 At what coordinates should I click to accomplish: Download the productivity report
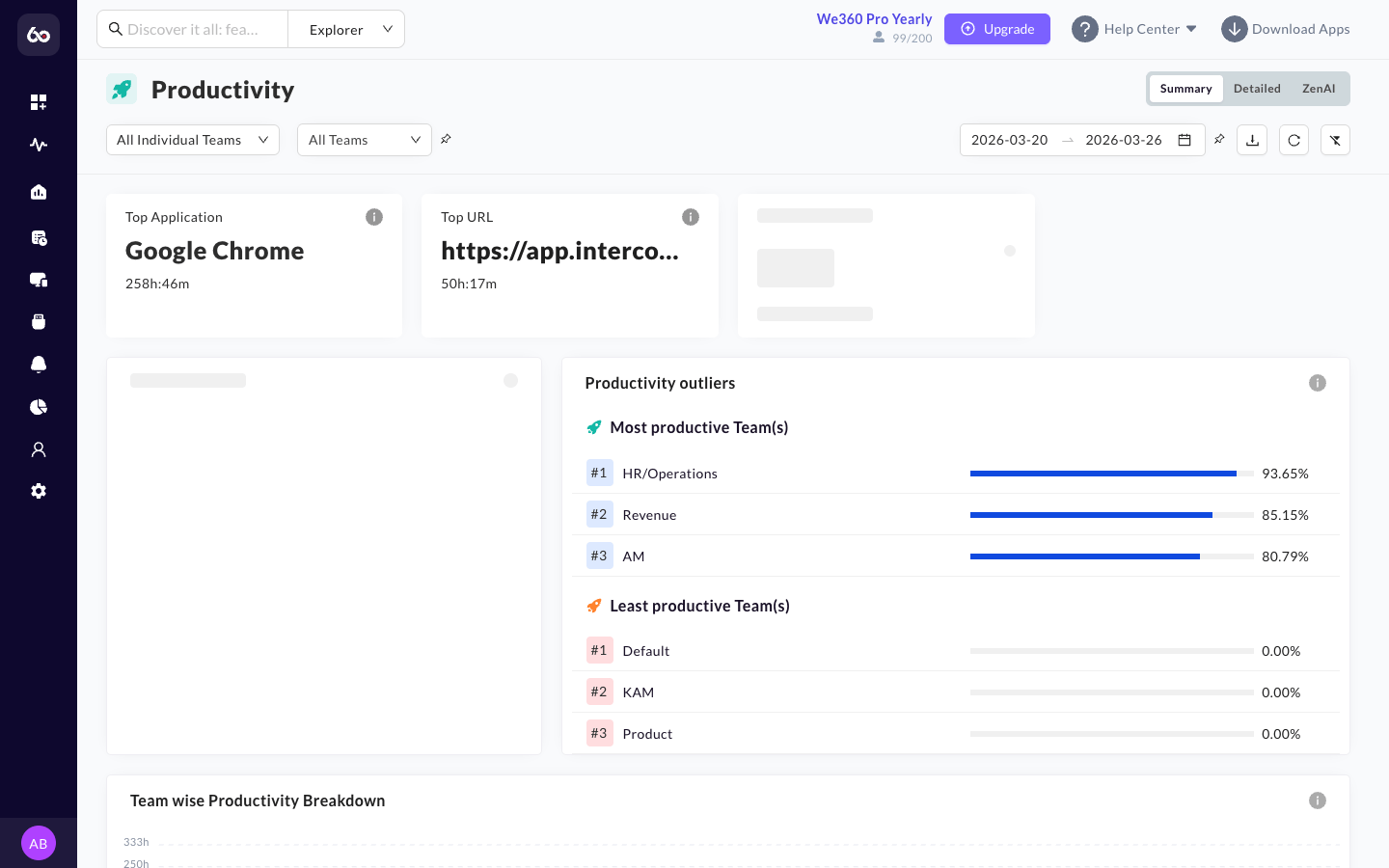(x=1252, y=140)
